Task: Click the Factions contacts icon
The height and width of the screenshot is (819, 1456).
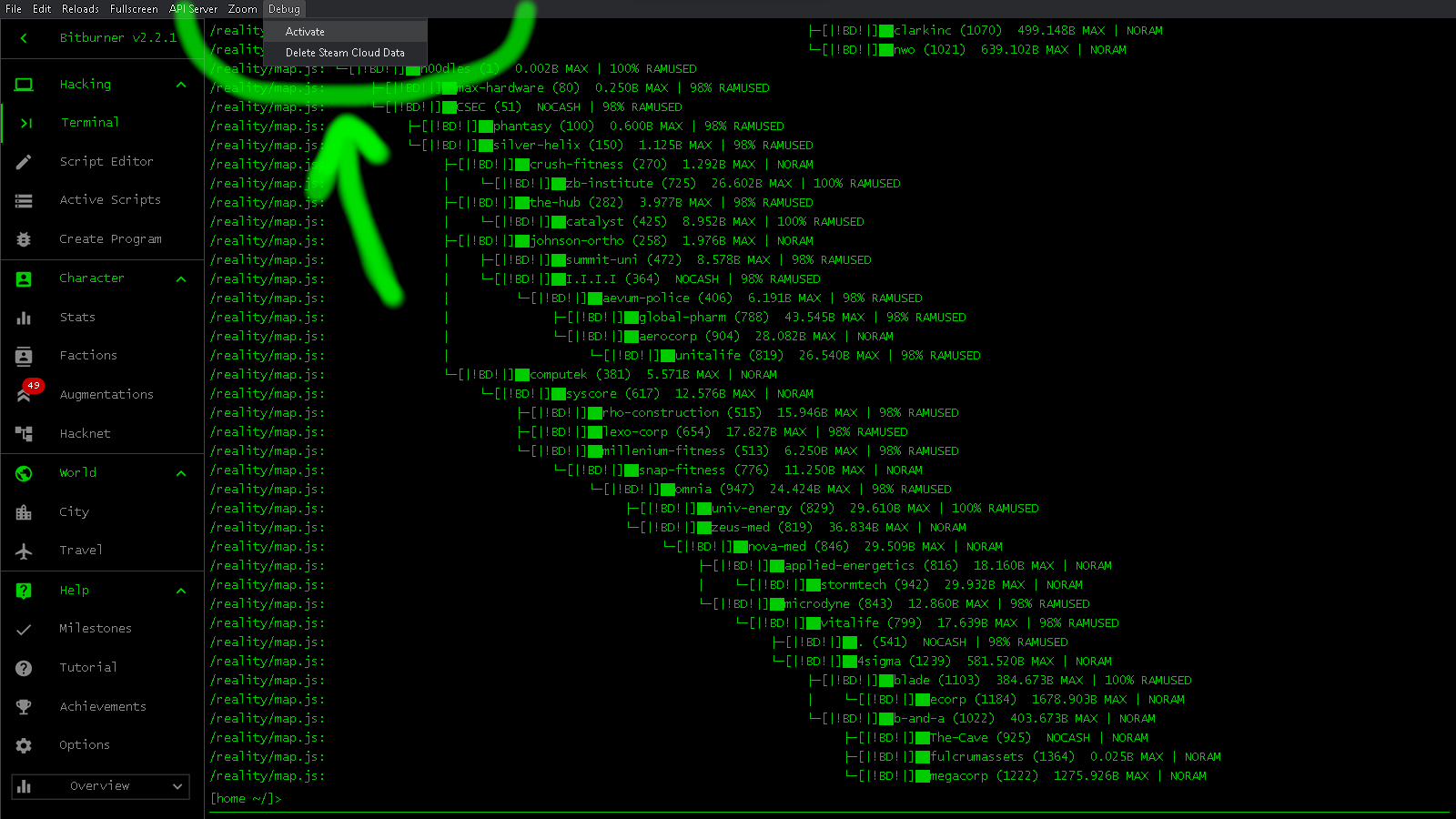Action: (24, 356)
